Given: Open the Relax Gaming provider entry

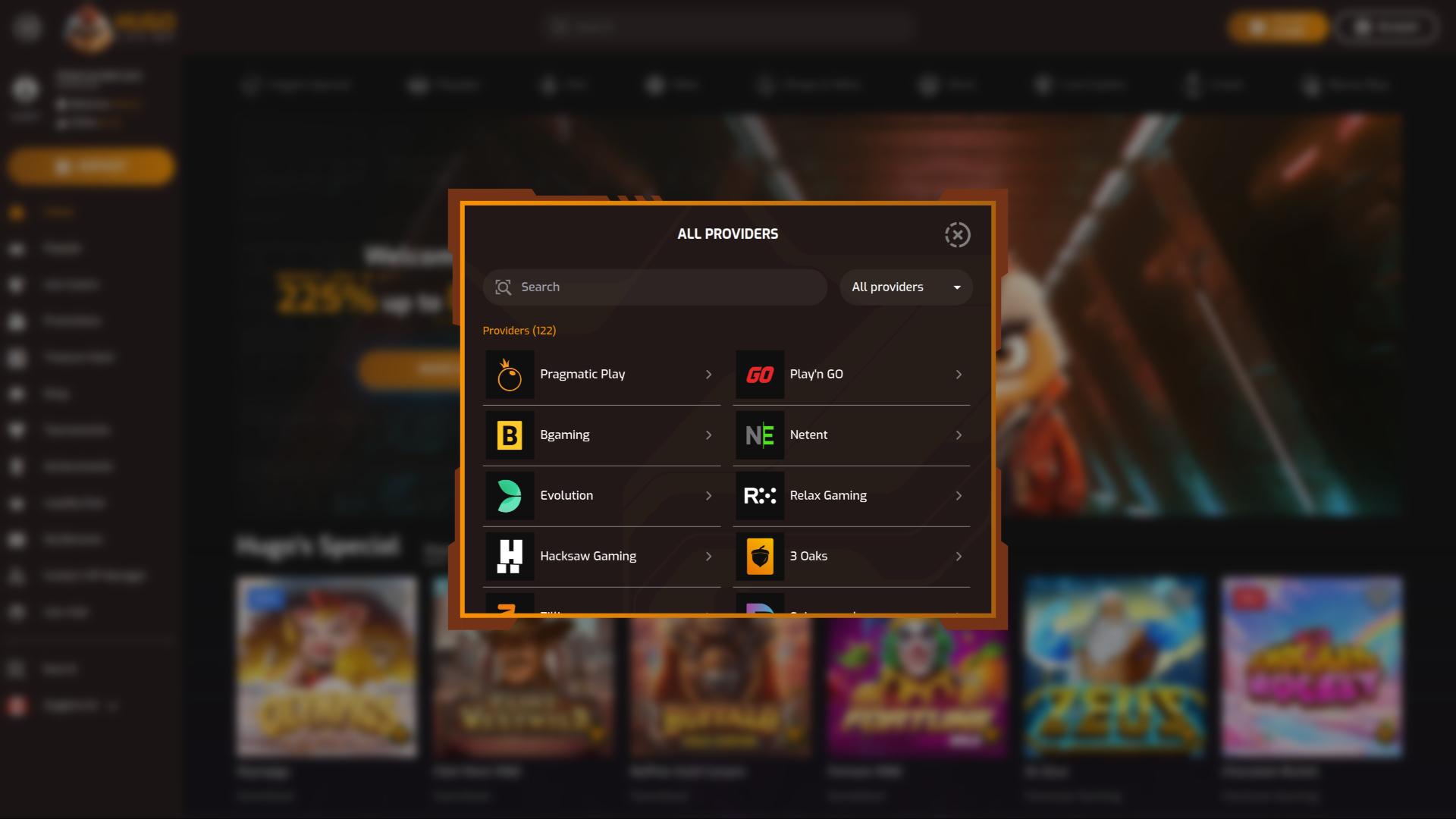Looking at the screenshot, I should pyautogui.click(x=828, y=496).
